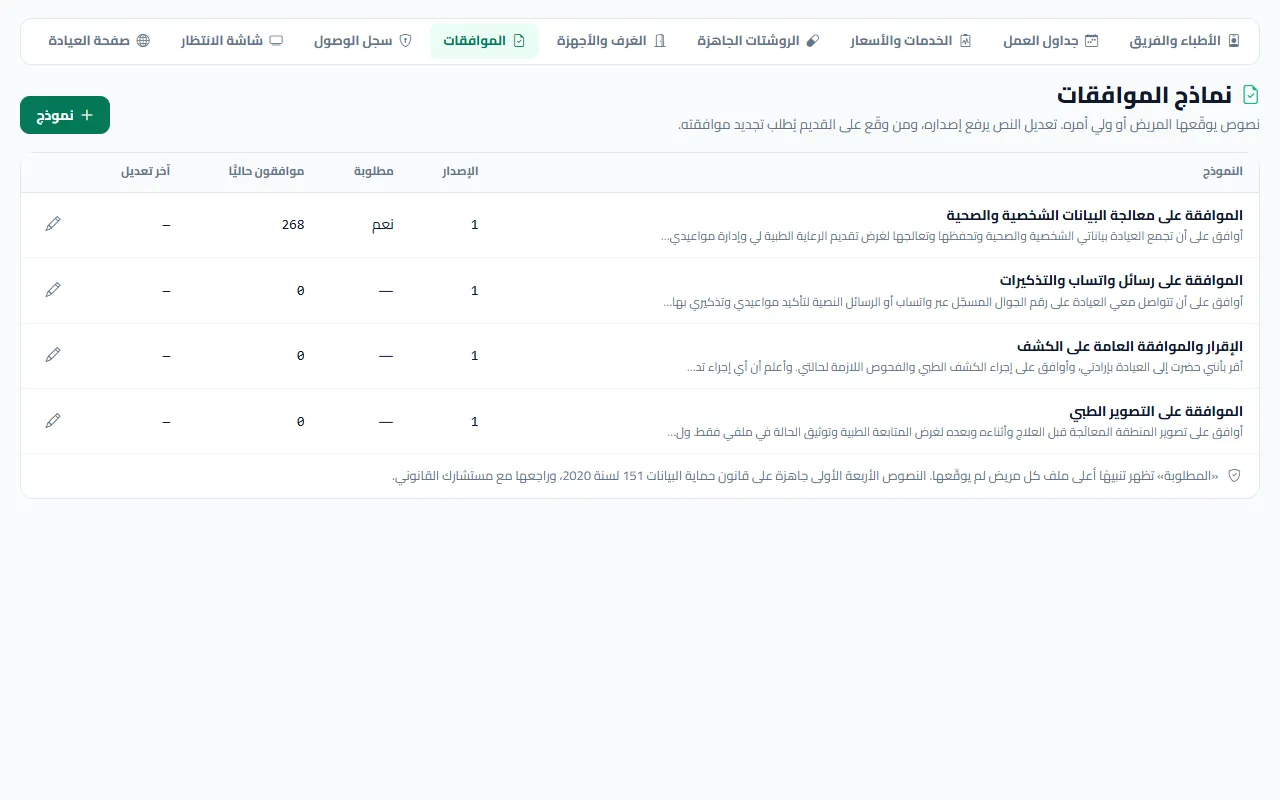Click the آخر تعديل column header
The height and width of the screenshot is (800, 1280).
[145, 171]
